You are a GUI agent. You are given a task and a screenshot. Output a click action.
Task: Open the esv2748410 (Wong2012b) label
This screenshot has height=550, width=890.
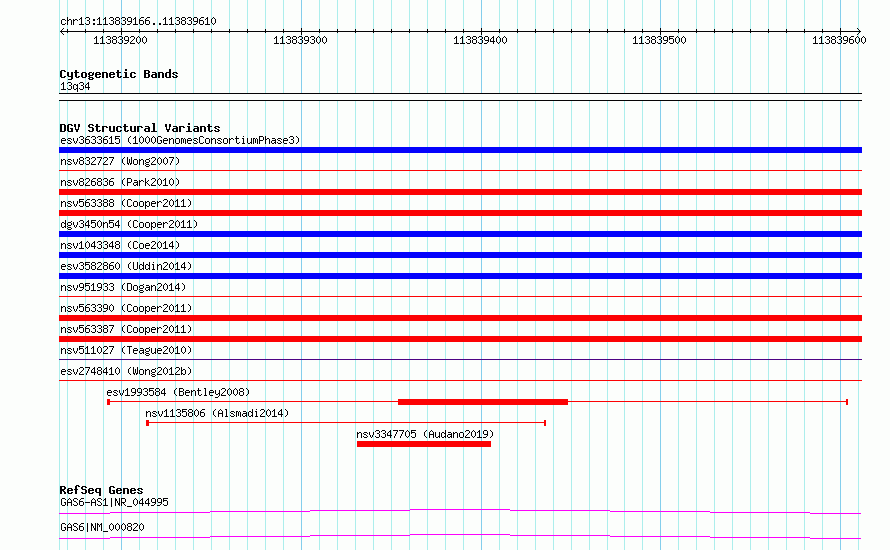click(126, 371)
